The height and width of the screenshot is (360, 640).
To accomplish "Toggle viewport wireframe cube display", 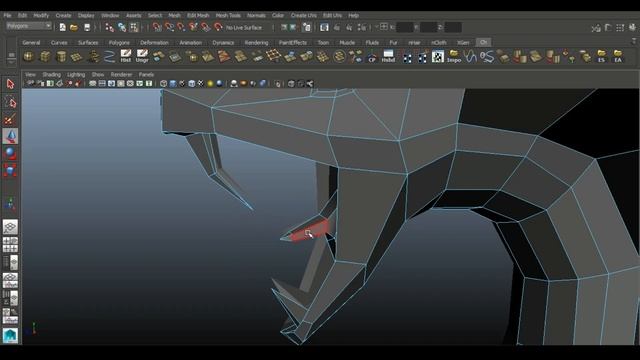I will click(163, 84).
